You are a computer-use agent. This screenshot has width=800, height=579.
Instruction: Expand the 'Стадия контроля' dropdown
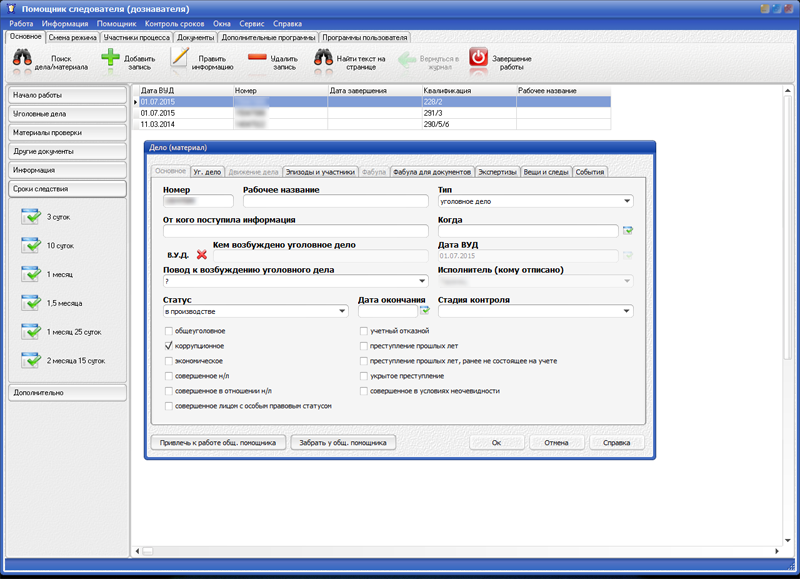627,311
